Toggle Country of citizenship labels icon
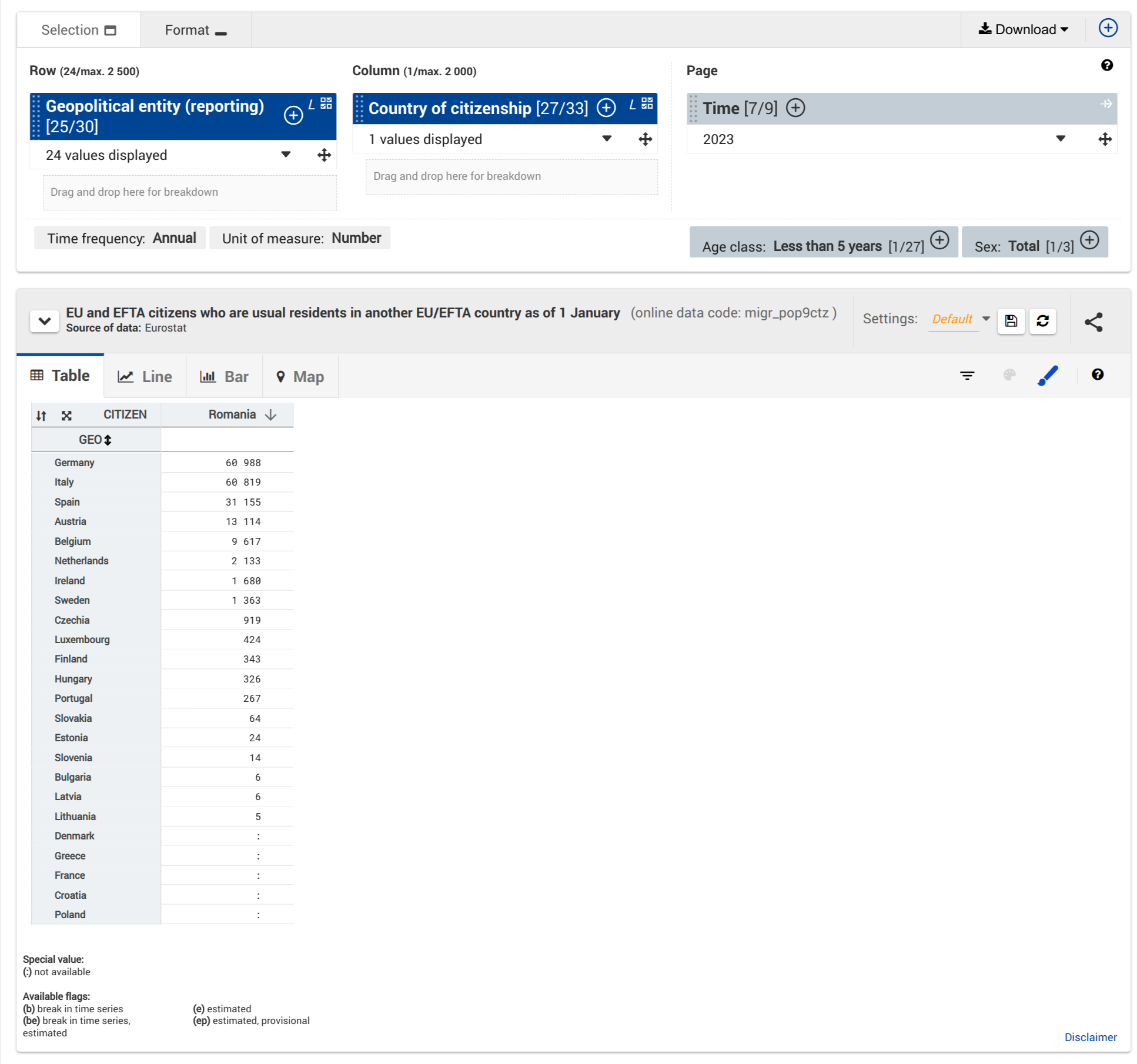Screen dimensions: 1137x1064 pos(632,105)
